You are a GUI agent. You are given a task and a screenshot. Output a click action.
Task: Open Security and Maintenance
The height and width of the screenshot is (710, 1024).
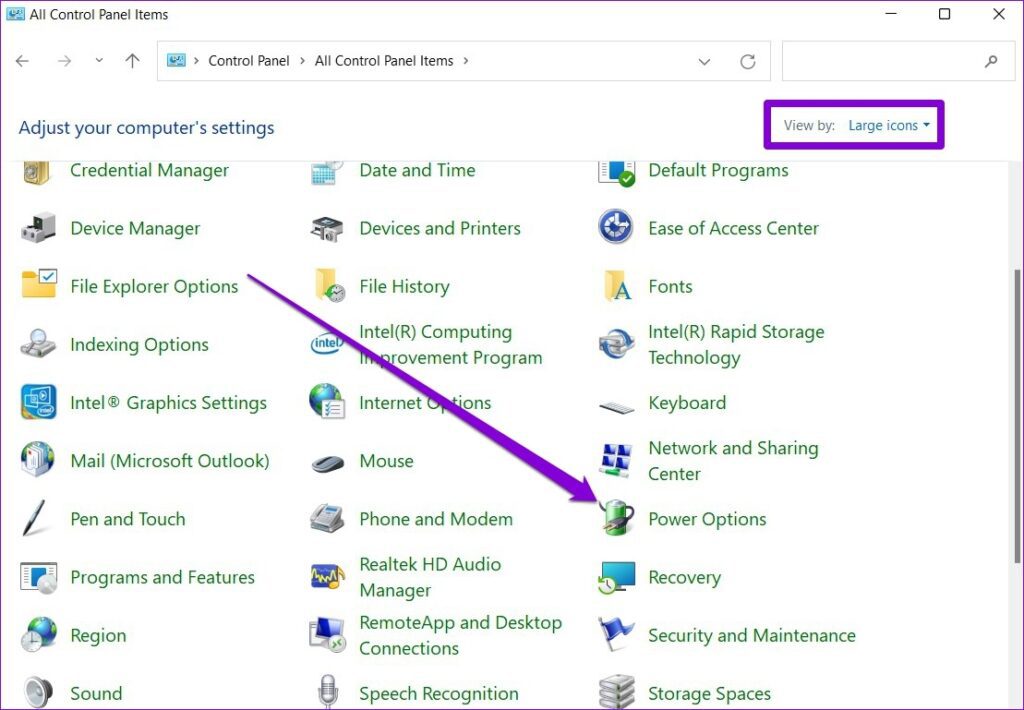(x=752, y=635)
